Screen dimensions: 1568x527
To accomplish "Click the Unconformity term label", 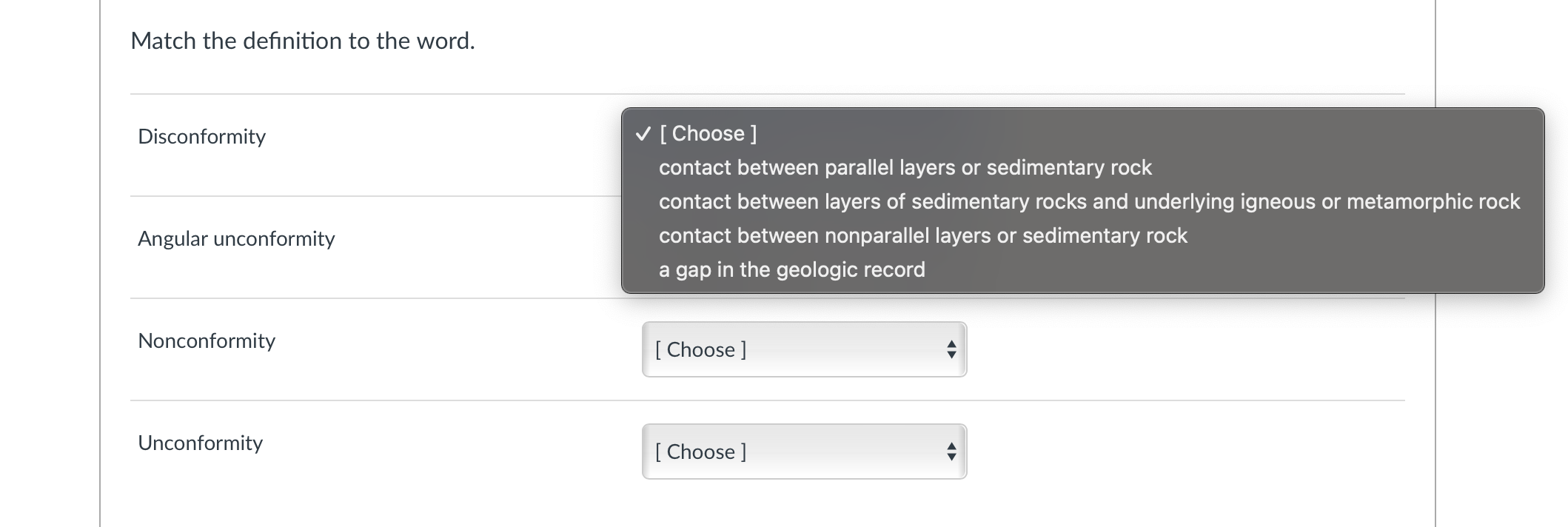I will coord(200,443).
